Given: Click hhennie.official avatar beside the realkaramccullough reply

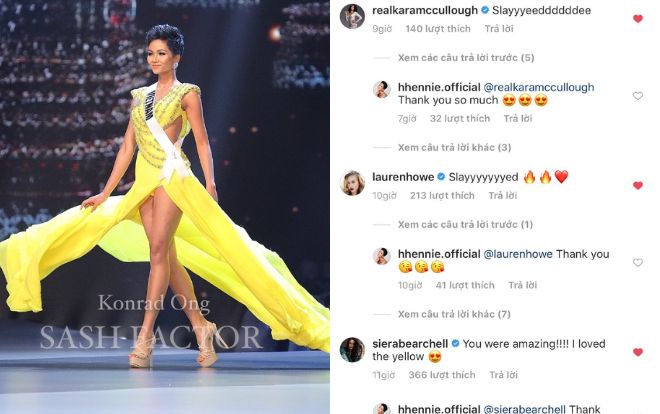Looking at the screenshot, I should (382, 89).
